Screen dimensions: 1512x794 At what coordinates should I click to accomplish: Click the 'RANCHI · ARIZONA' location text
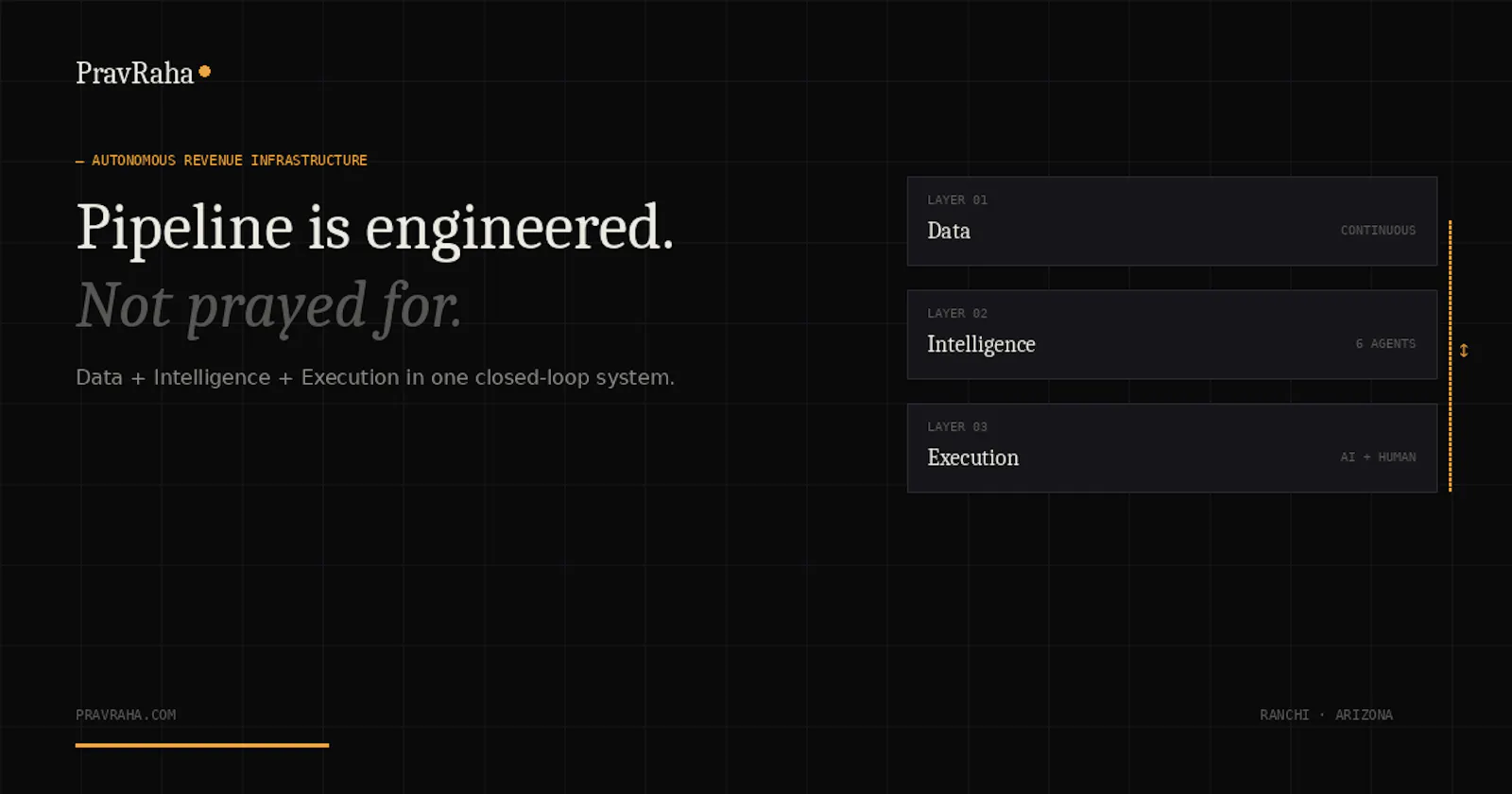pyautogui.click(x=1326, y=716)
